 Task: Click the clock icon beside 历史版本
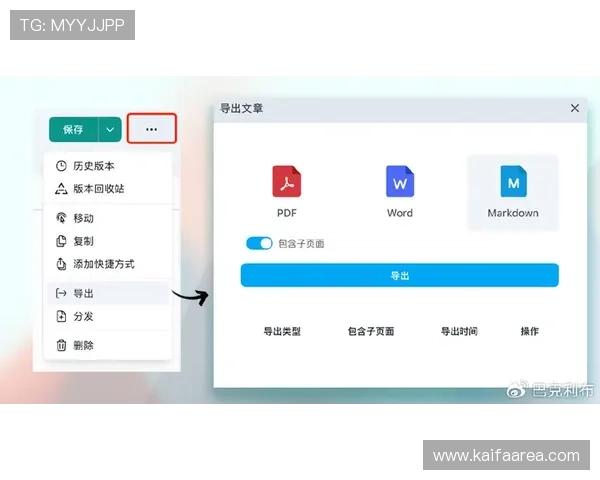61,166
